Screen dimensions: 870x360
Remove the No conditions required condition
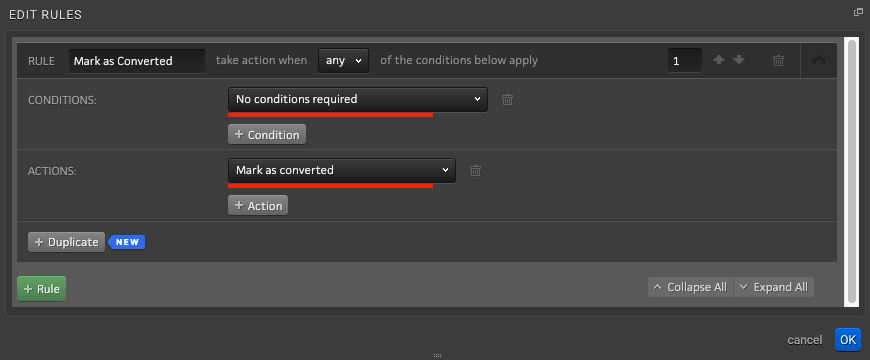pos(507,100)
